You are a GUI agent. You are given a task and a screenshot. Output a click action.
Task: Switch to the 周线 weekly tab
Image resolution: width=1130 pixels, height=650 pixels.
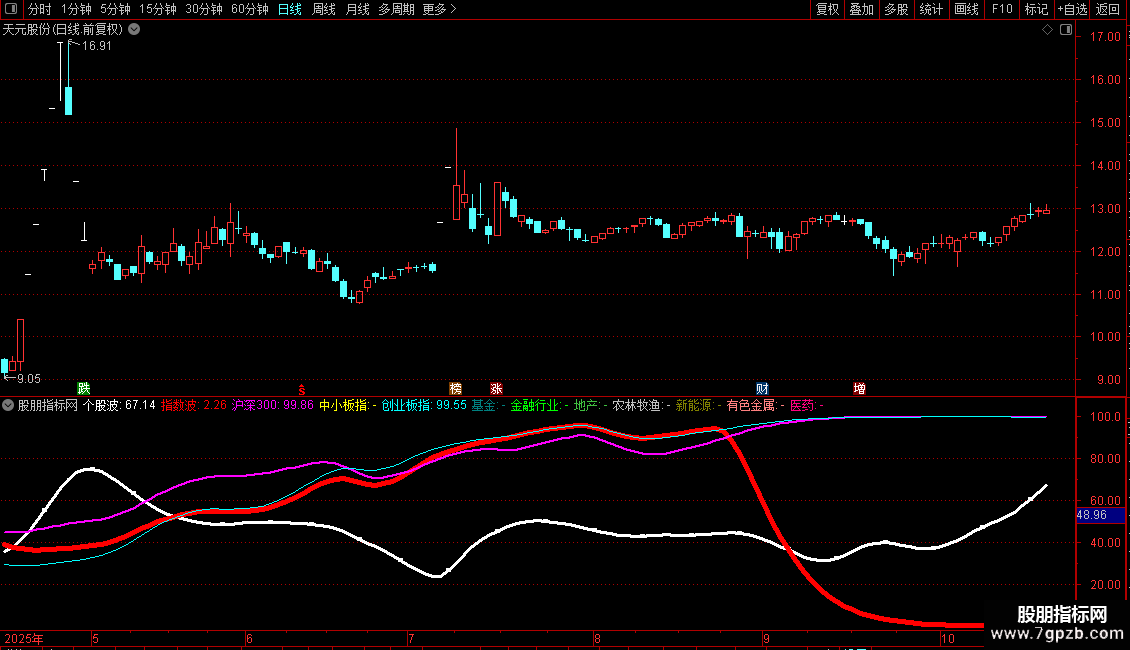[x=324, y=9]
